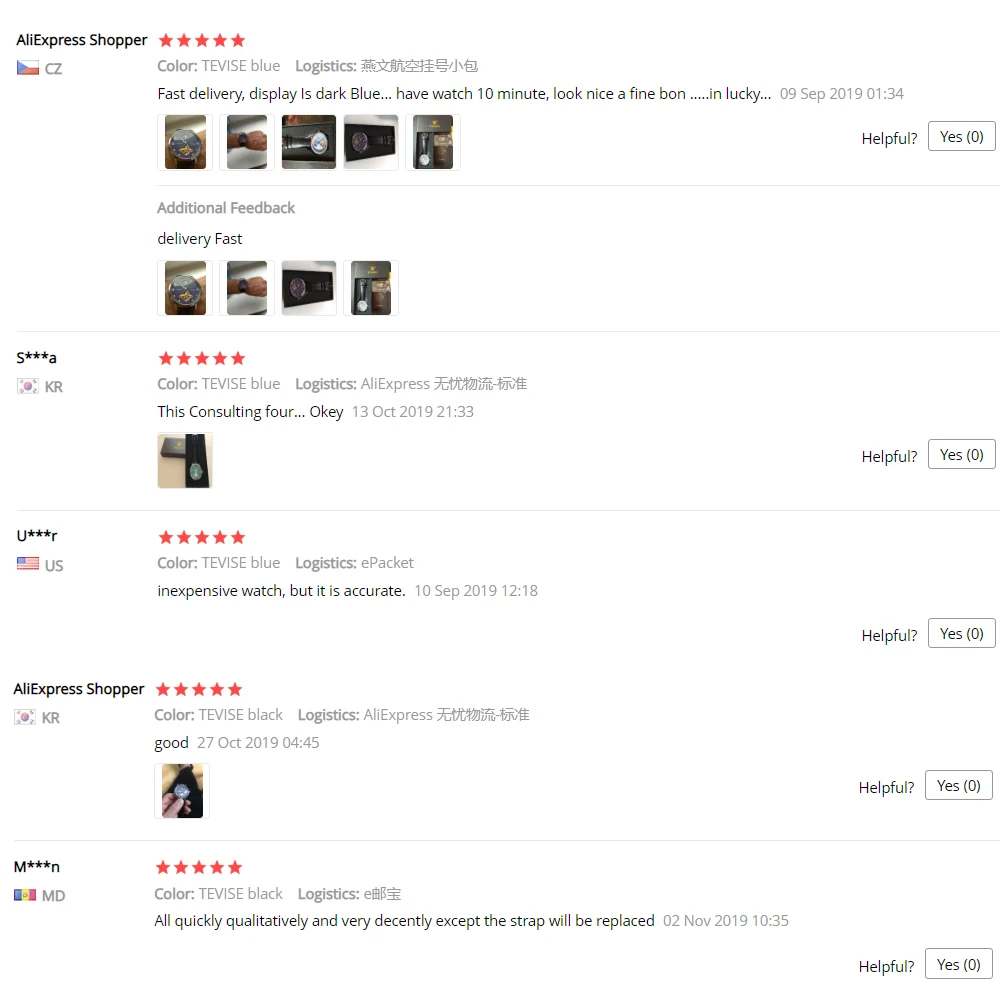Mark the 'Fast delivery' review helpful with Yes
This screenshot has width=1000, height=1000.
coord(961,136)
